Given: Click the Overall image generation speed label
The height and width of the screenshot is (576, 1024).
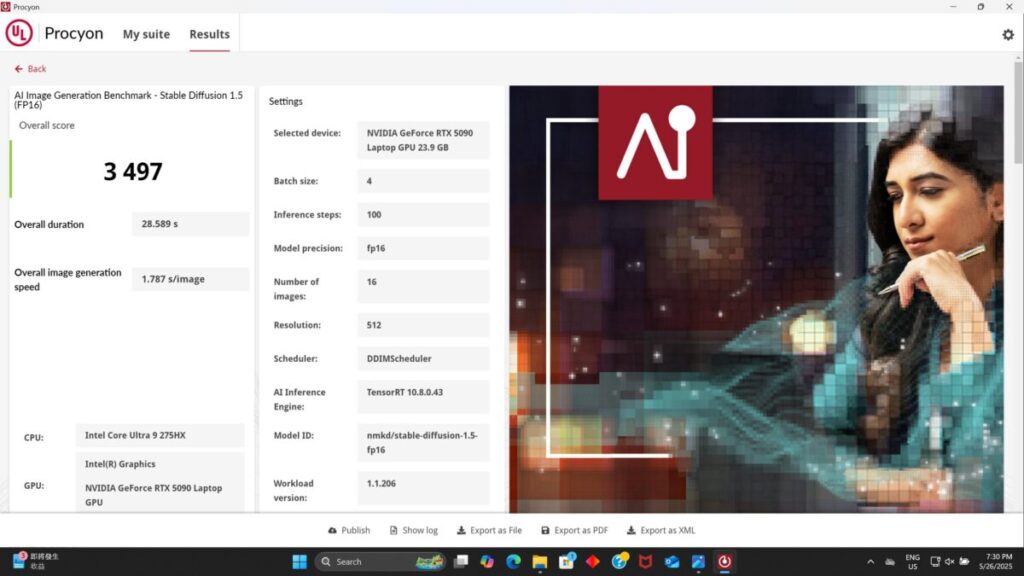Looking at the screenshot, I should pos(68,280).
